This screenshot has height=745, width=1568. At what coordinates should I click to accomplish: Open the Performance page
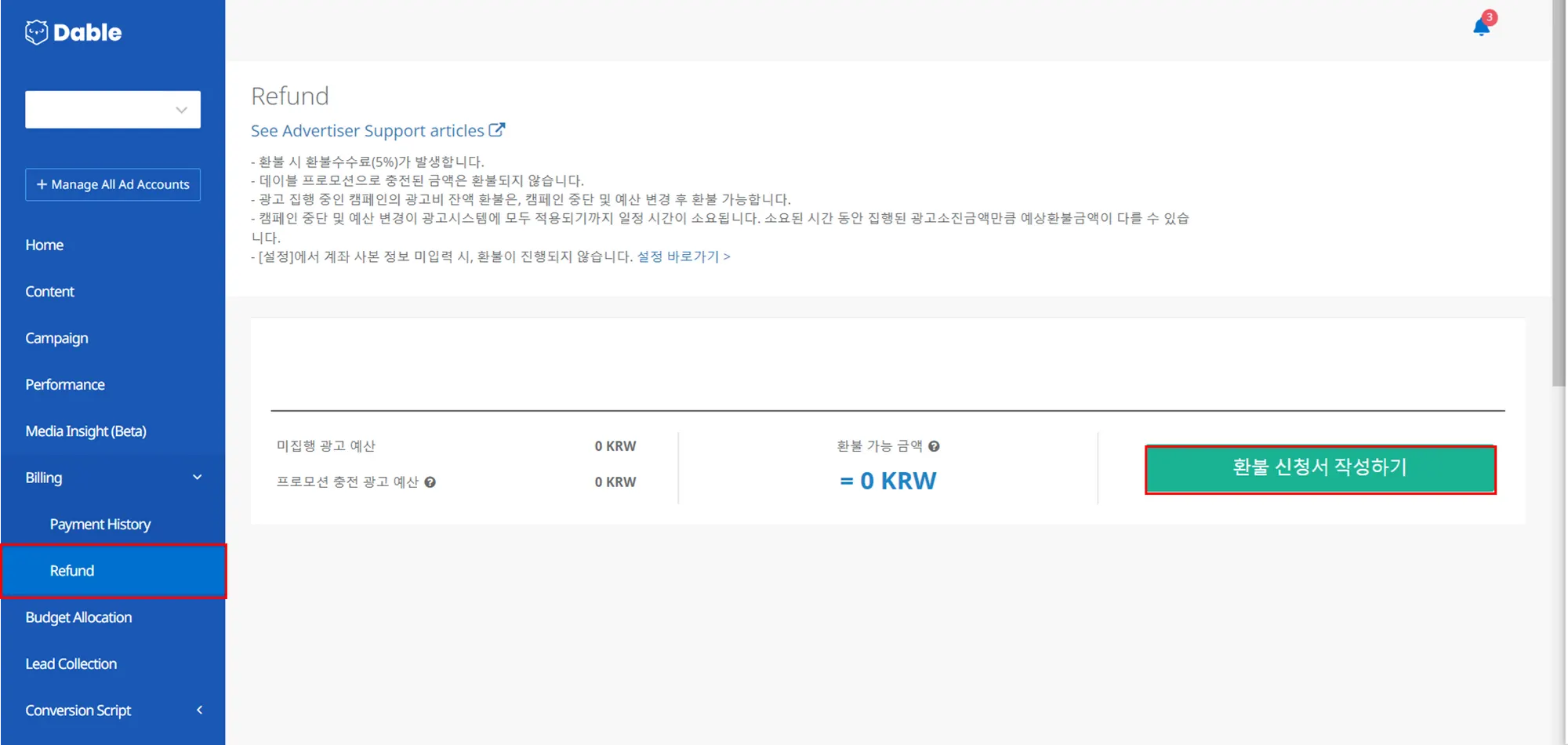pyautogui.click(x=65, y=385)
